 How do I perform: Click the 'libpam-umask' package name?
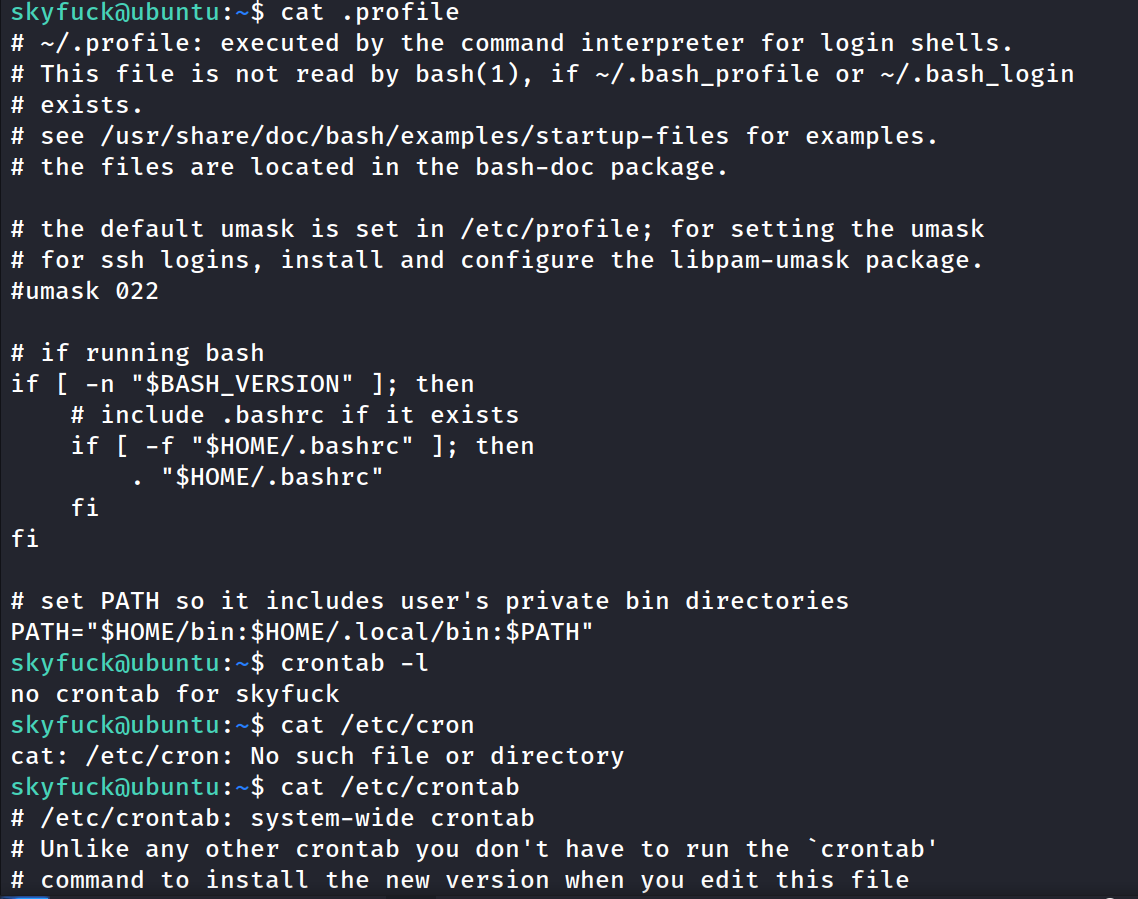click(760, 260)
